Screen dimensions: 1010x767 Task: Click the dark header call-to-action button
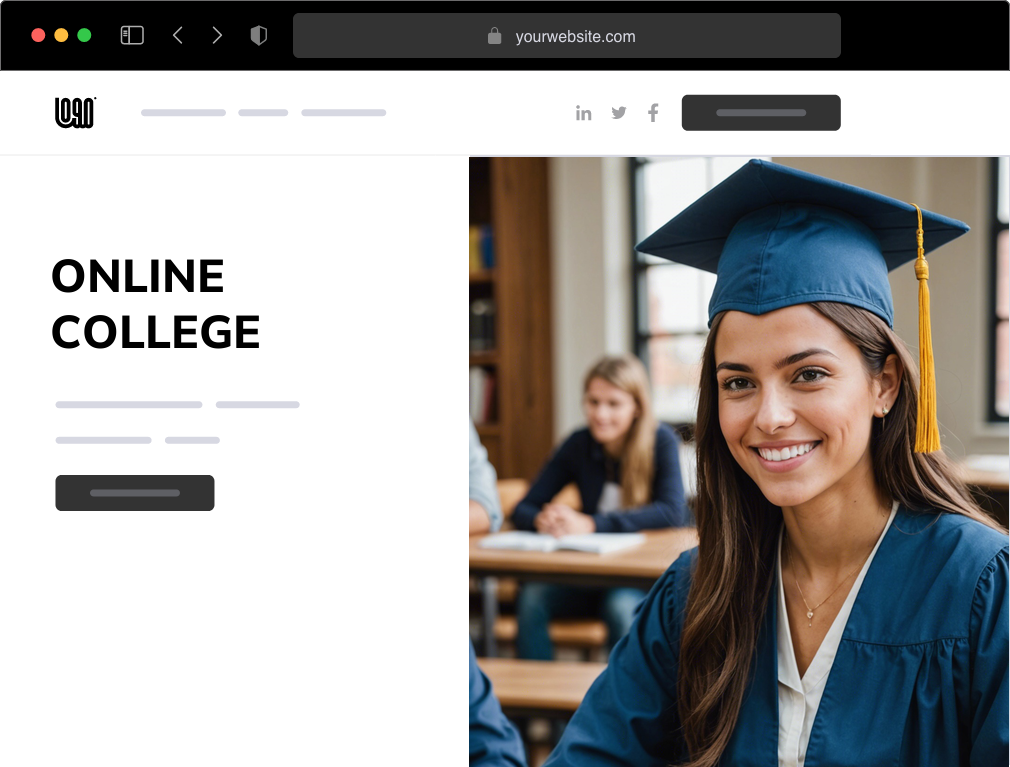tap(761, 113)
